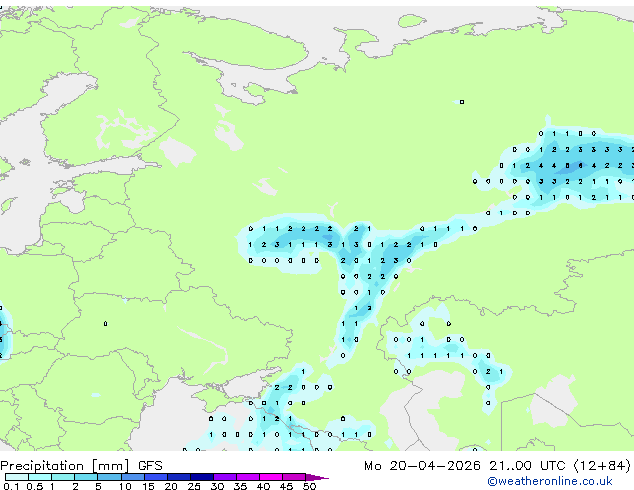The height and width of the screenshot is (490, 634).
Task: Open the weatheronline.co.uk link
Action: pos(550,481)
